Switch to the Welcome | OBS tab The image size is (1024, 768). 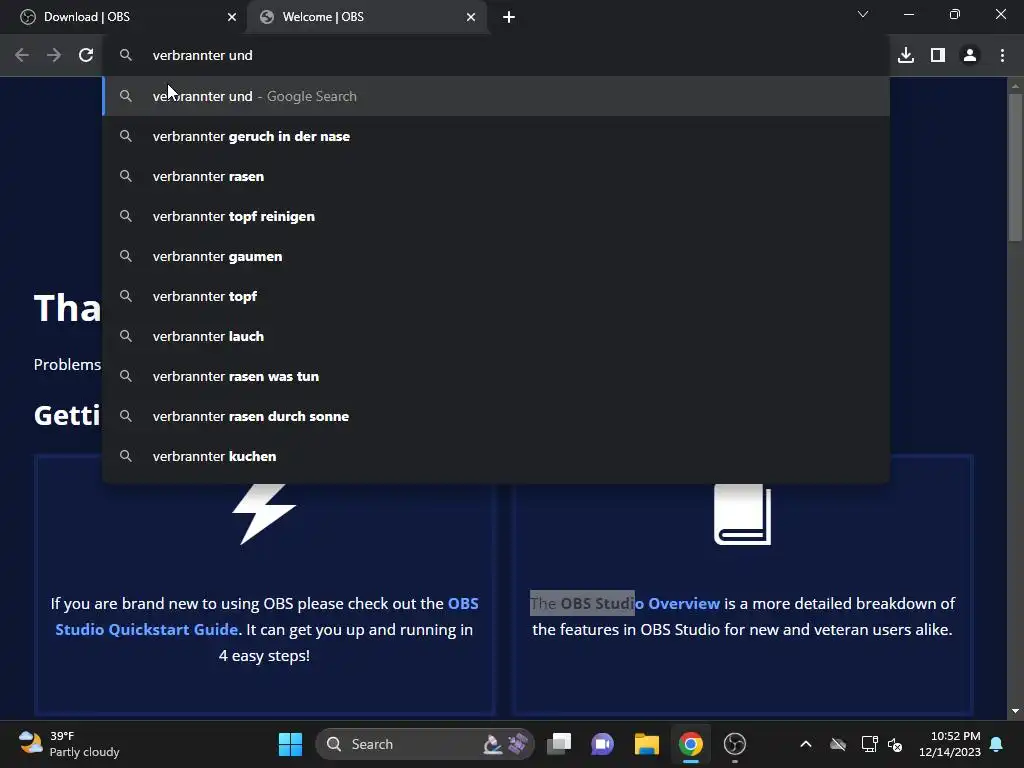(x=367, y=17)
